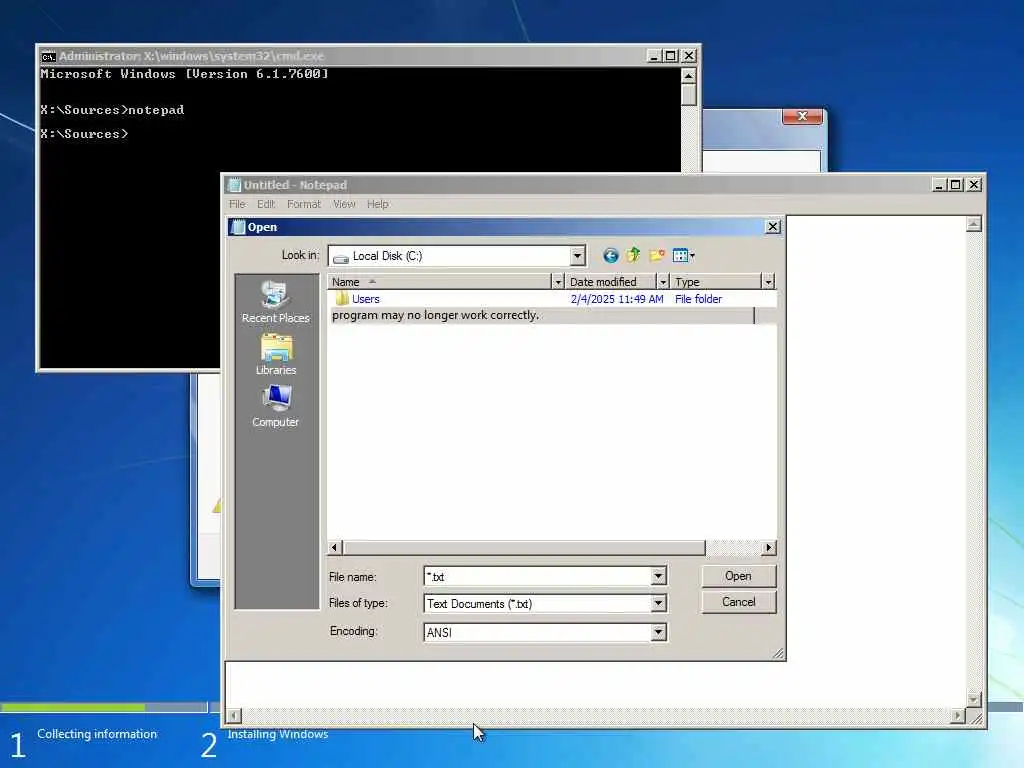
Task: Click the Open dialog title icon
Action: point(238,227)
